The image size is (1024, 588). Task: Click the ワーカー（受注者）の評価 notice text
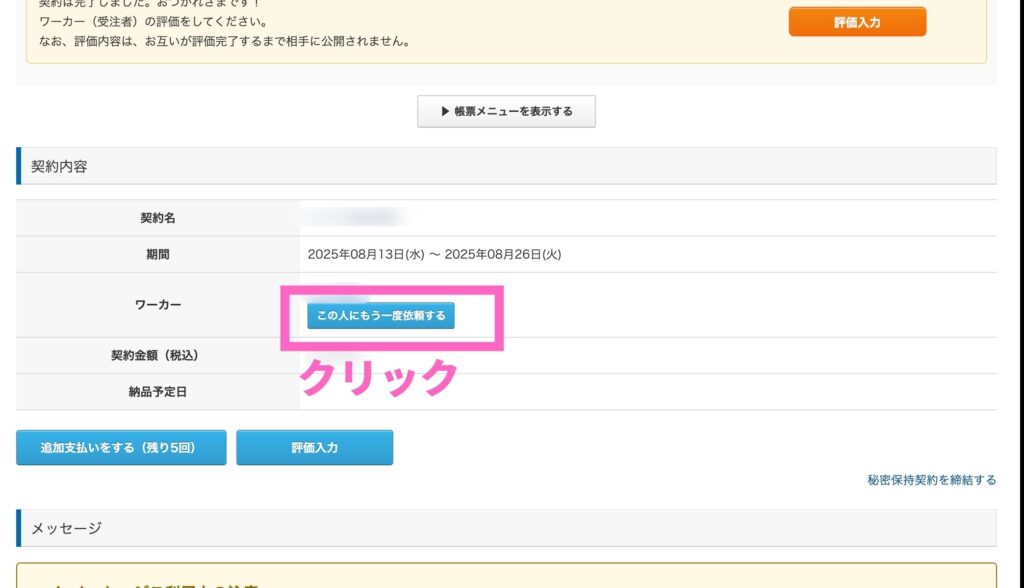click(139, 22)
